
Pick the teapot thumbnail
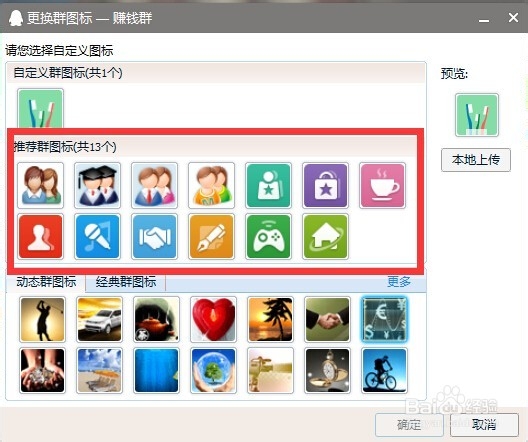[156, 319]
